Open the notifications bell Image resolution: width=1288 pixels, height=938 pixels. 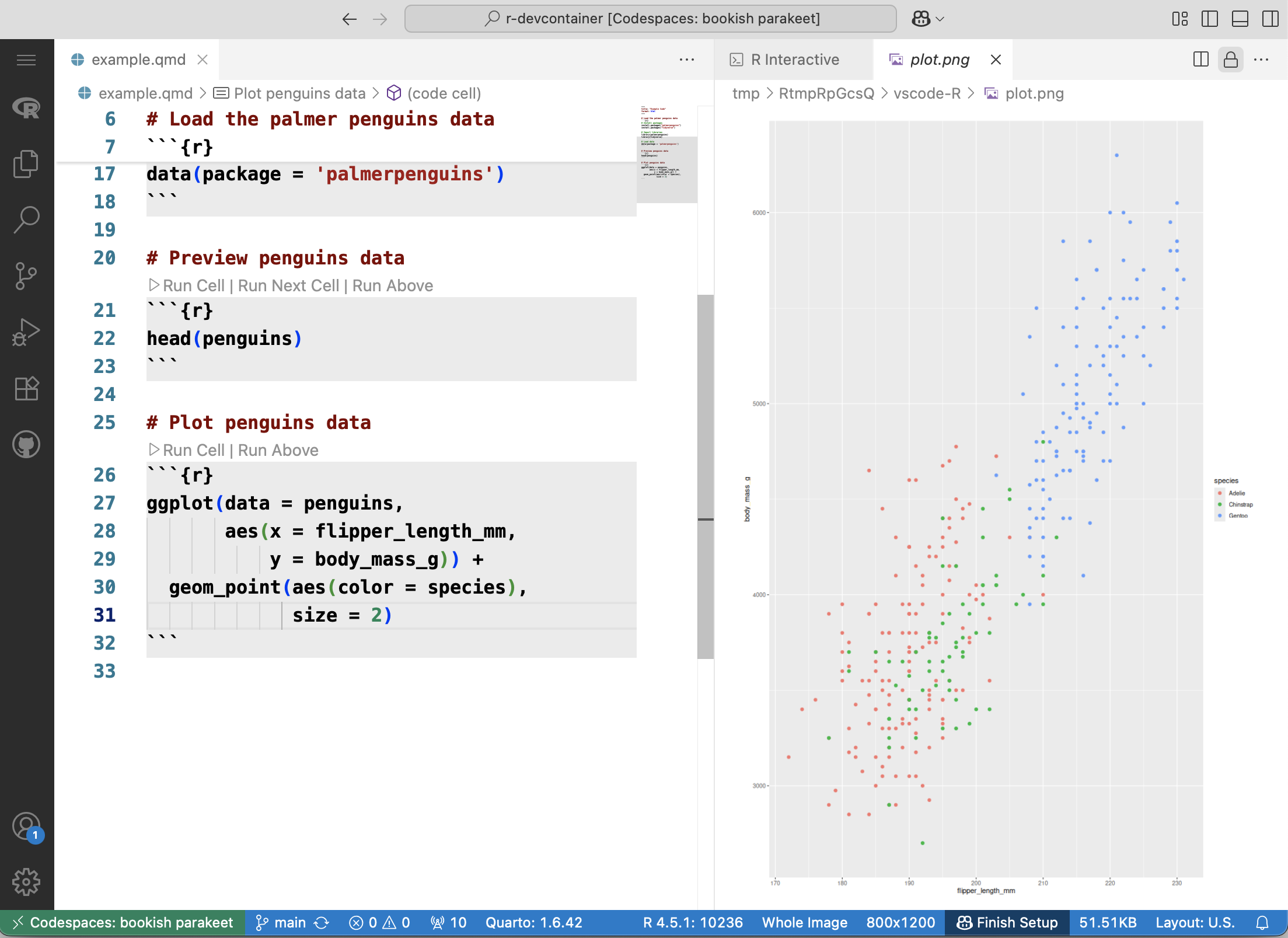[x=1262, y=923]
